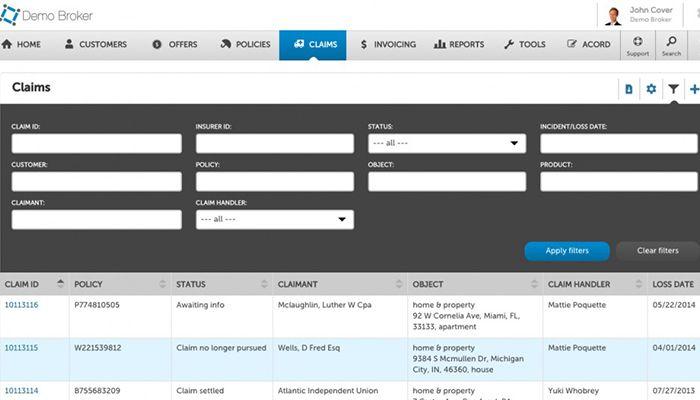The height and width of the screenshot is (400, 700).
Task: Open the Policies tab
Action: (x=245, y=45)
